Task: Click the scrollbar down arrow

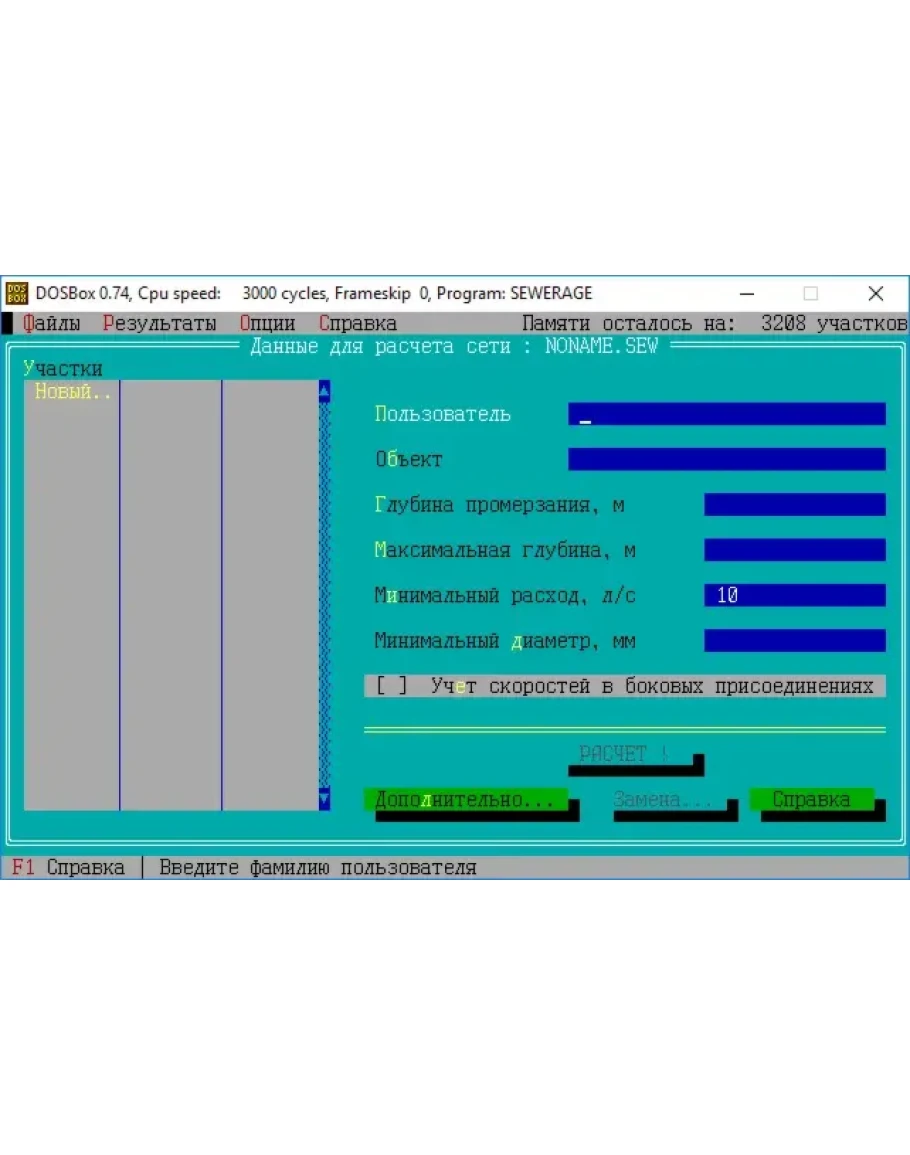Action: (324, 799)
